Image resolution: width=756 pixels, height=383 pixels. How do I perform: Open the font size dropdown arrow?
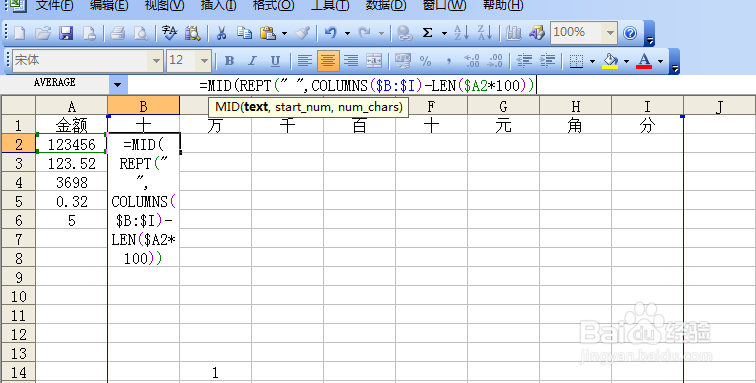pos(204,61)
